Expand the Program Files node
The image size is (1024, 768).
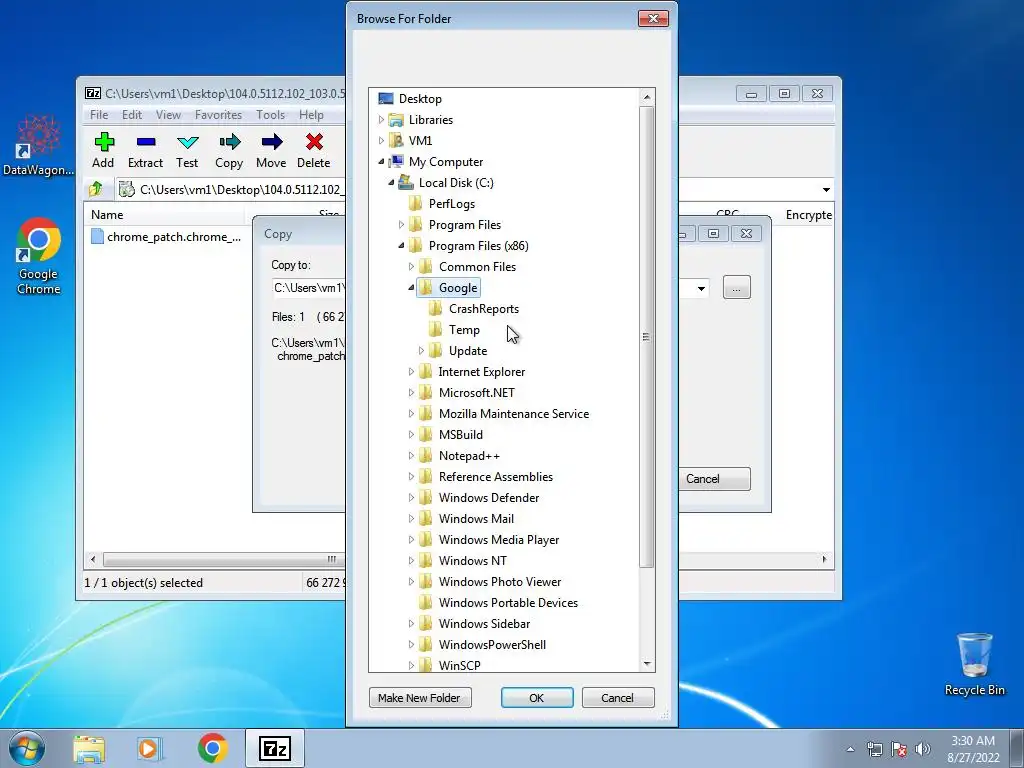(401, 225)
